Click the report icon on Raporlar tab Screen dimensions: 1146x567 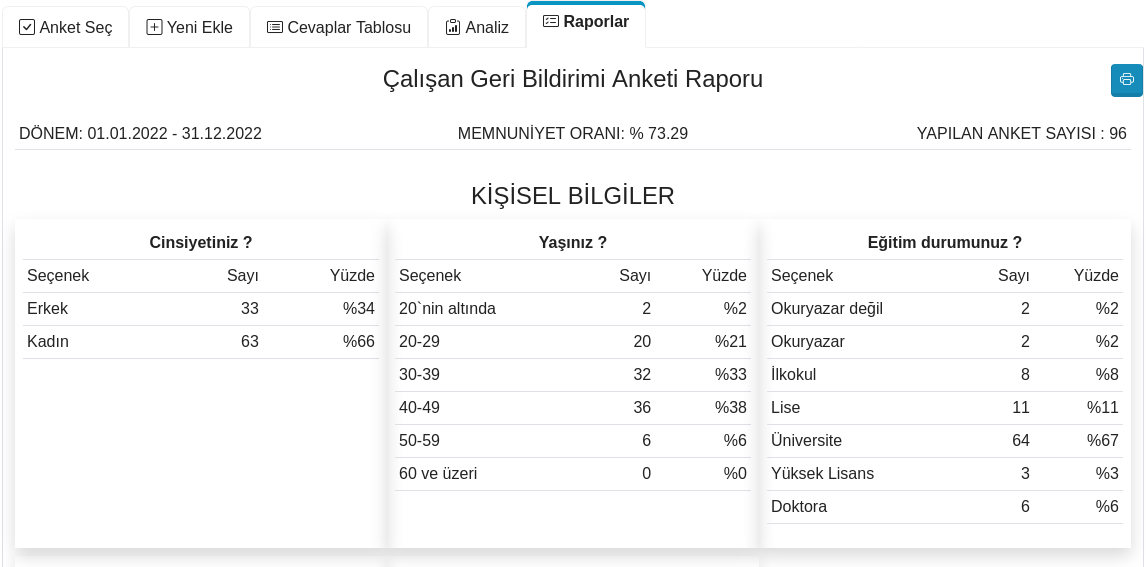pos(550,21)
